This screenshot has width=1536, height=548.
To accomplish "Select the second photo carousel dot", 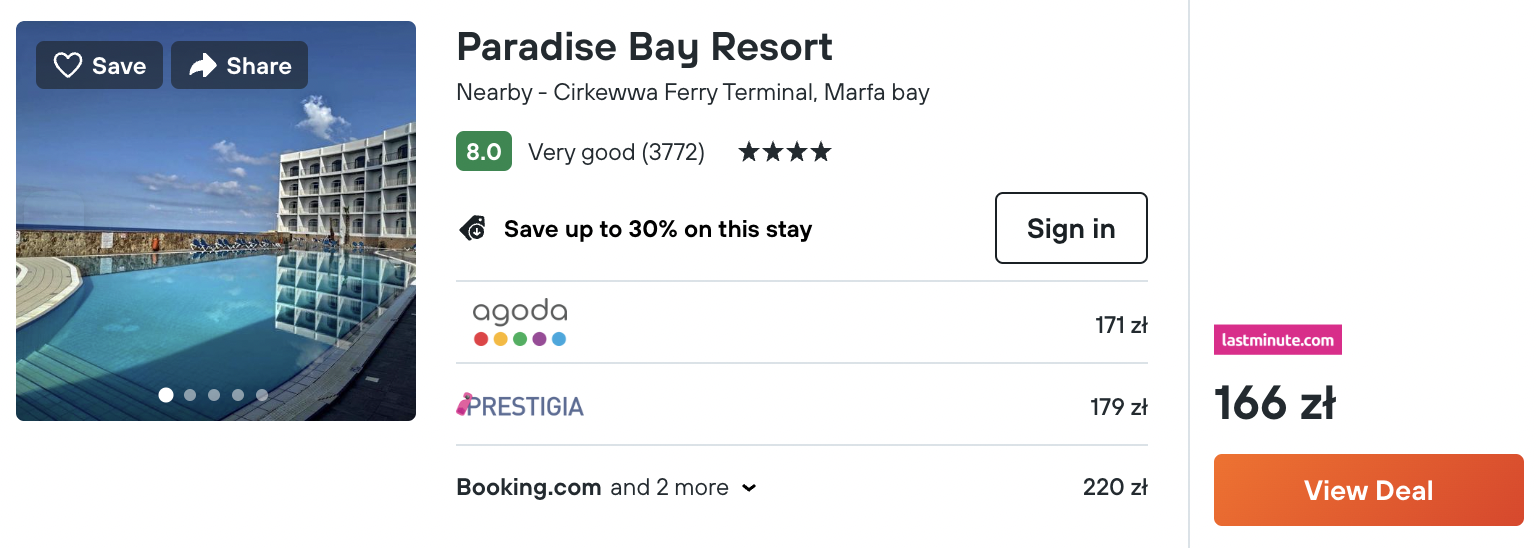I will click(190, 395).
